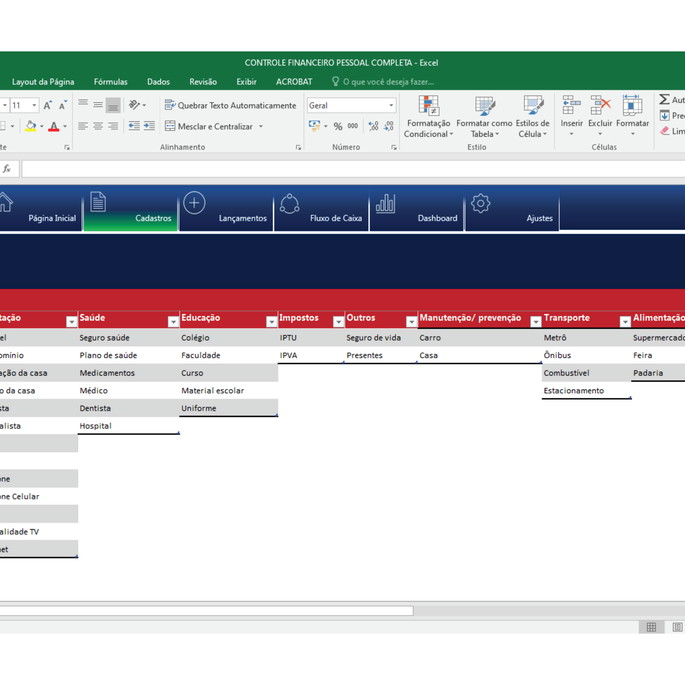
Task: Apply the yellow fill color
Action: click(x=31, y=126)
